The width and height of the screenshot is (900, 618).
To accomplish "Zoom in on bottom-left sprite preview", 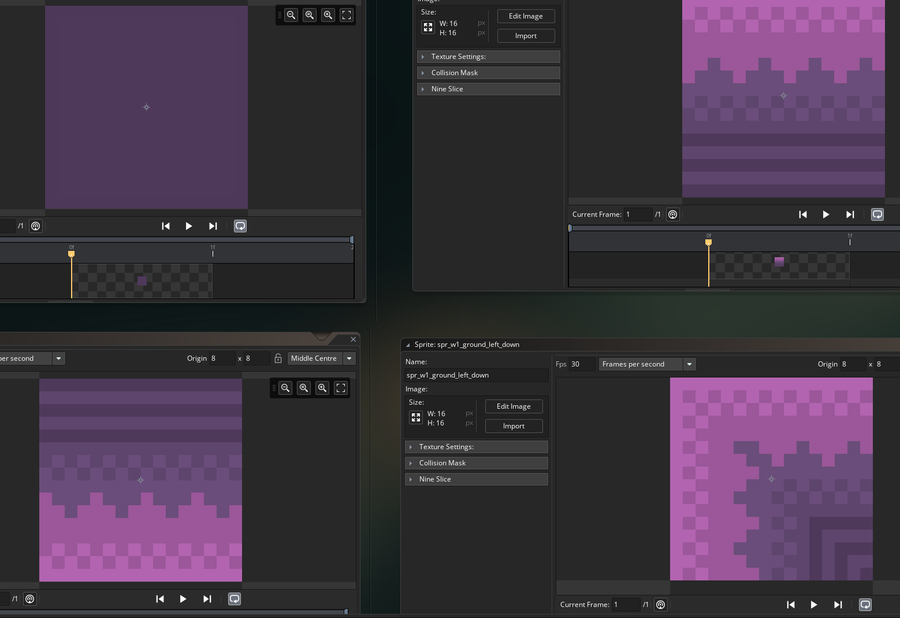I will point(322,388).
